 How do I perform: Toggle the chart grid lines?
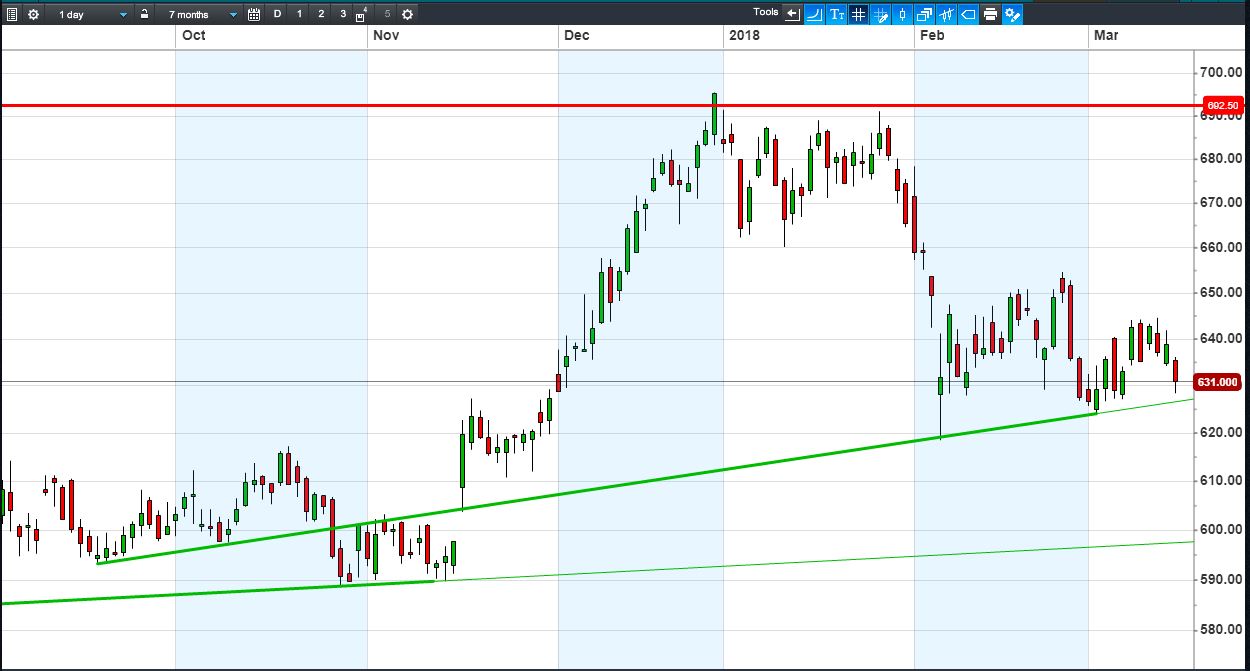pyautogui.click(x=859, y=14)
